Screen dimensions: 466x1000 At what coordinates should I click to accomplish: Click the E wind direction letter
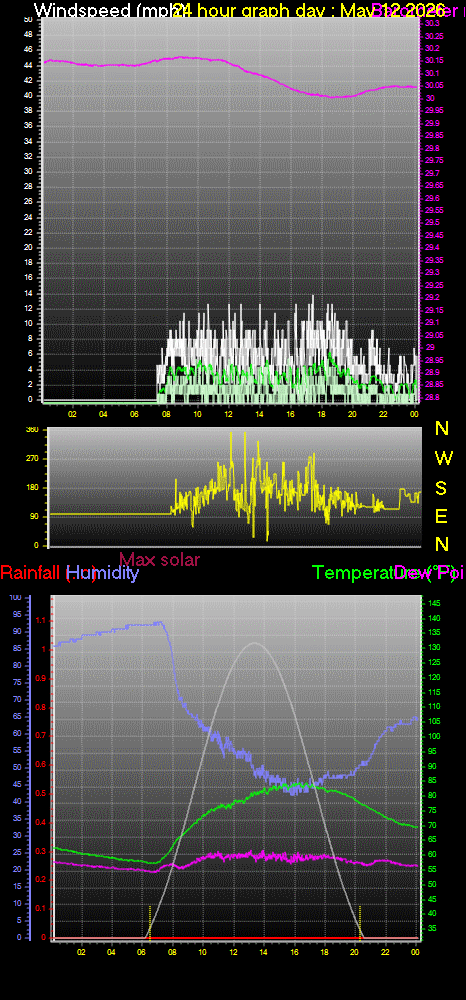441,516
